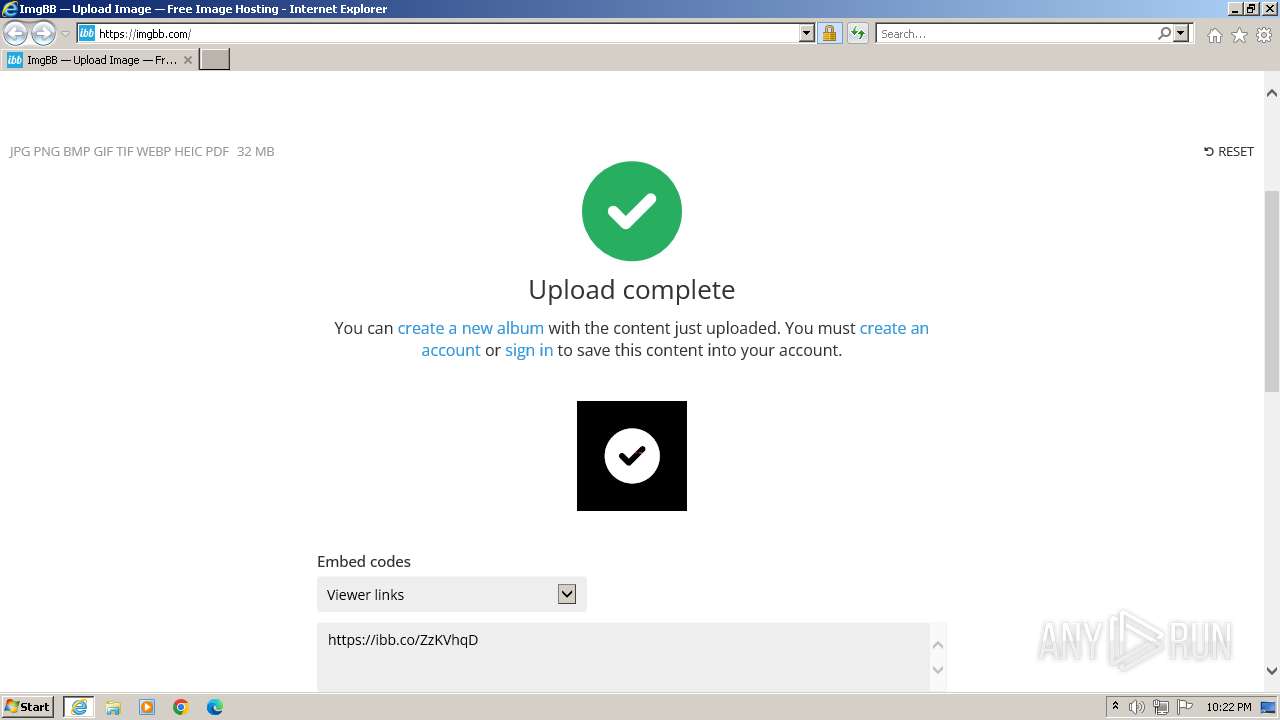1280x720 pixels.
Task: Select the https://ibb.co/ZzKVhqD link text box
Action: tap(623, 657)
